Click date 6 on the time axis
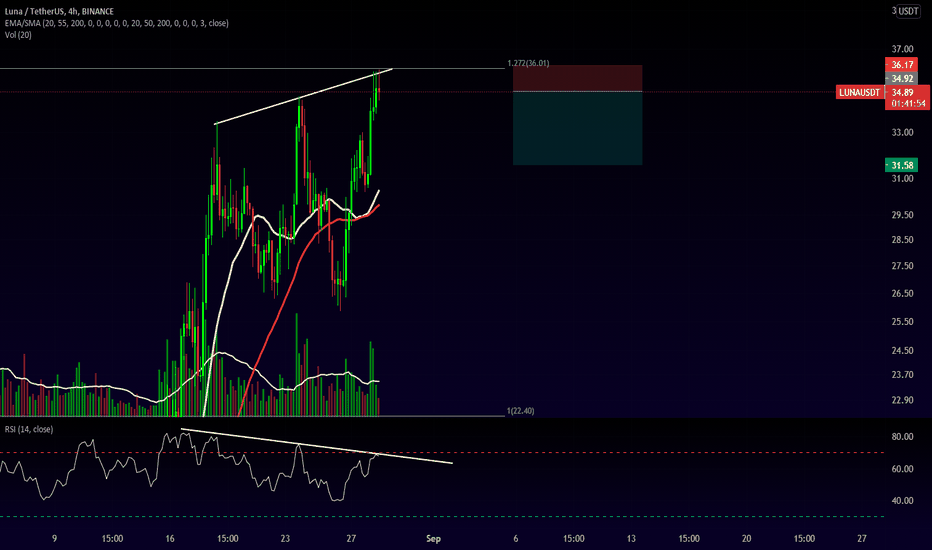 516,539
